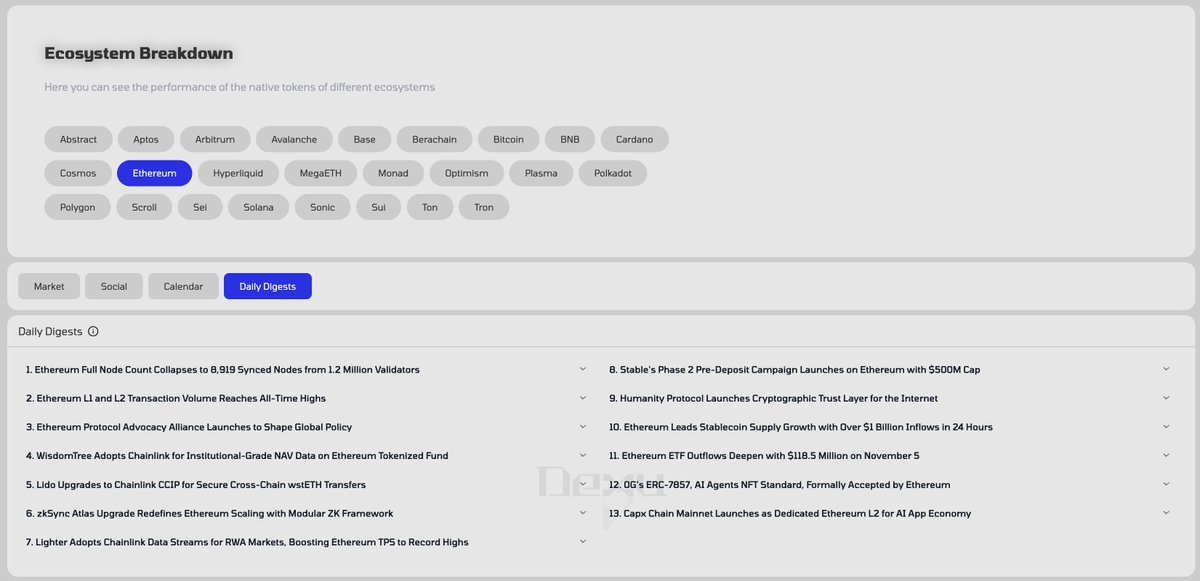Click the Daily Digests info icon
This screenshot has width=1200, height=581.
(x=93, y=331)
